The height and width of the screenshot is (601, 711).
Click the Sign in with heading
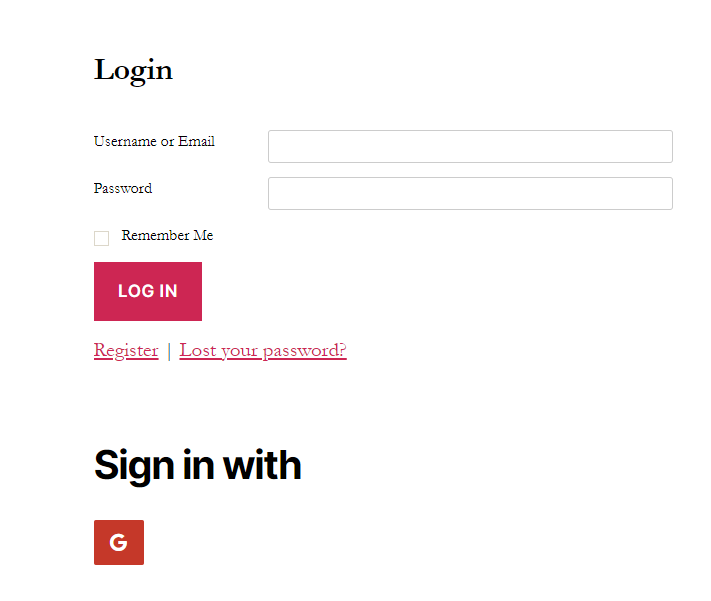pyautogui.click(x=198, y=466)
